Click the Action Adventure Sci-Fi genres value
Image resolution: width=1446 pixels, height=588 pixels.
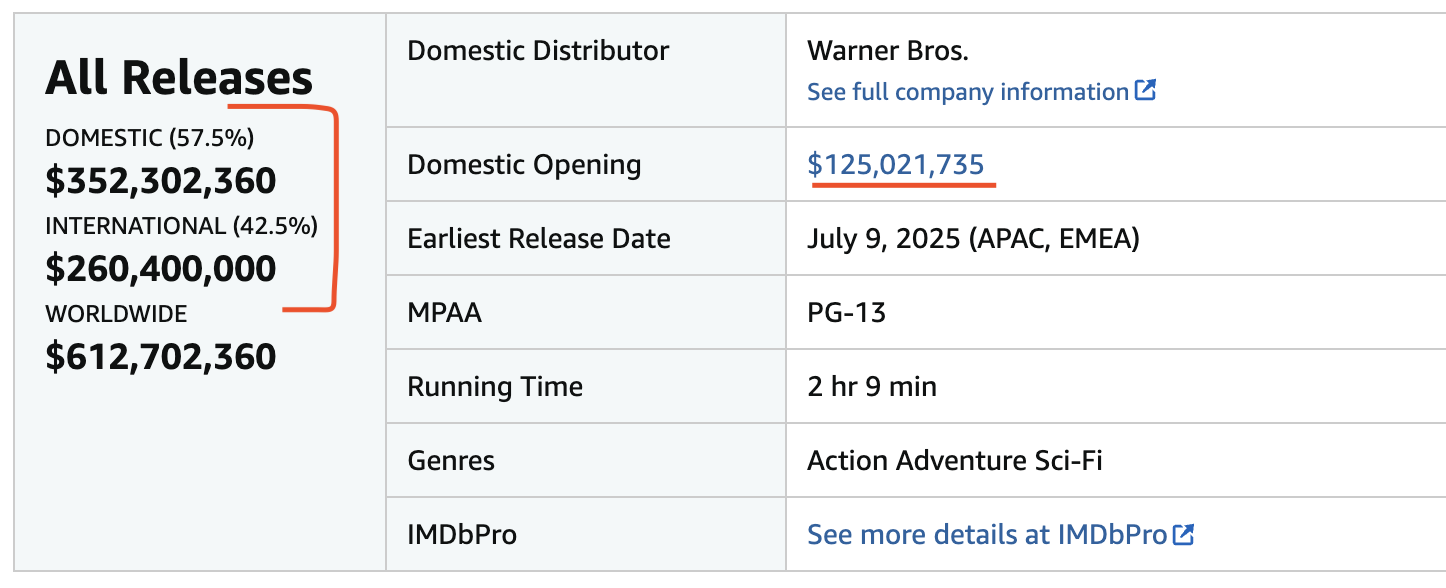(955, 461)
